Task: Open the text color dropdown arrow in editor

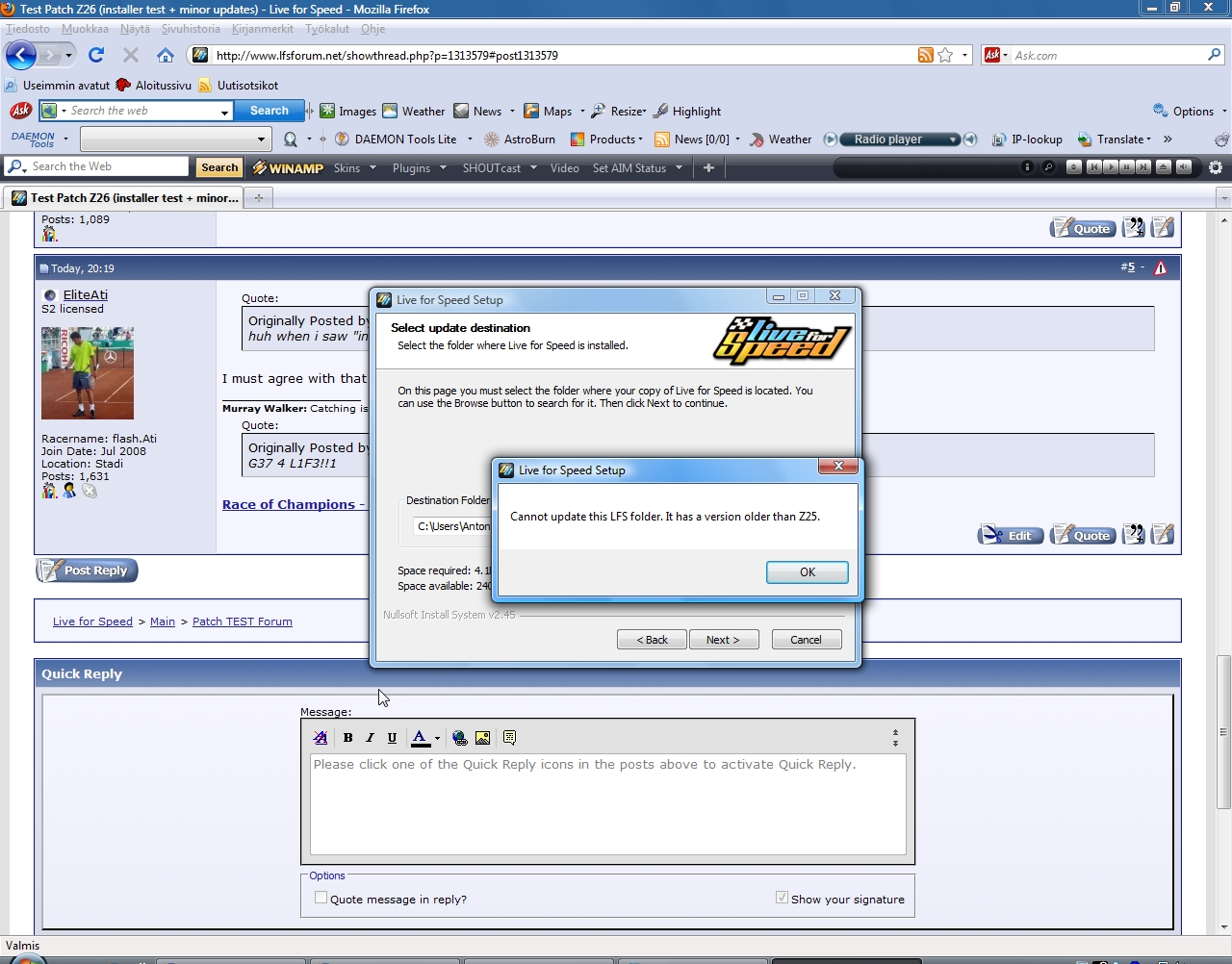Action: (x=437, y=739)
